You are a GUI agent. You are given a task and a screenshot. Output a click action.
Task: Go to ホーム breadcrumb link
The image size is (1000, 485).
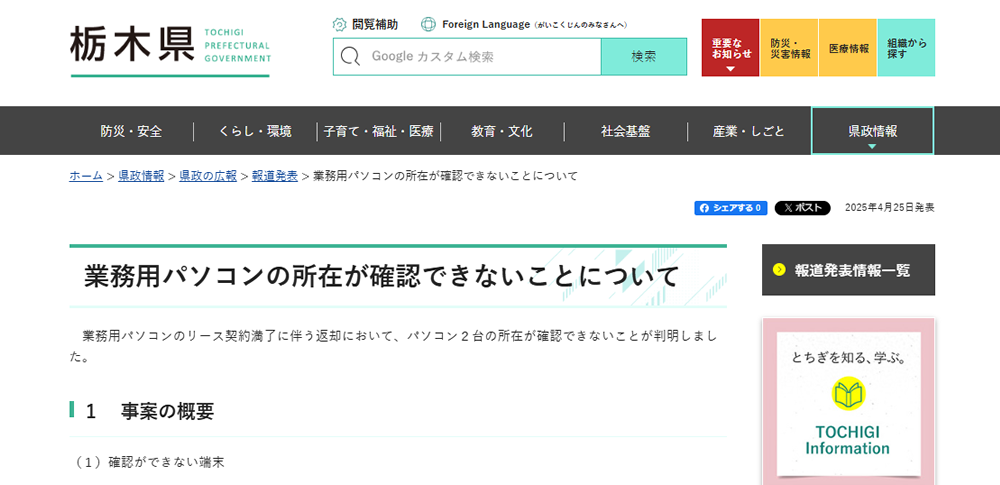86,176
